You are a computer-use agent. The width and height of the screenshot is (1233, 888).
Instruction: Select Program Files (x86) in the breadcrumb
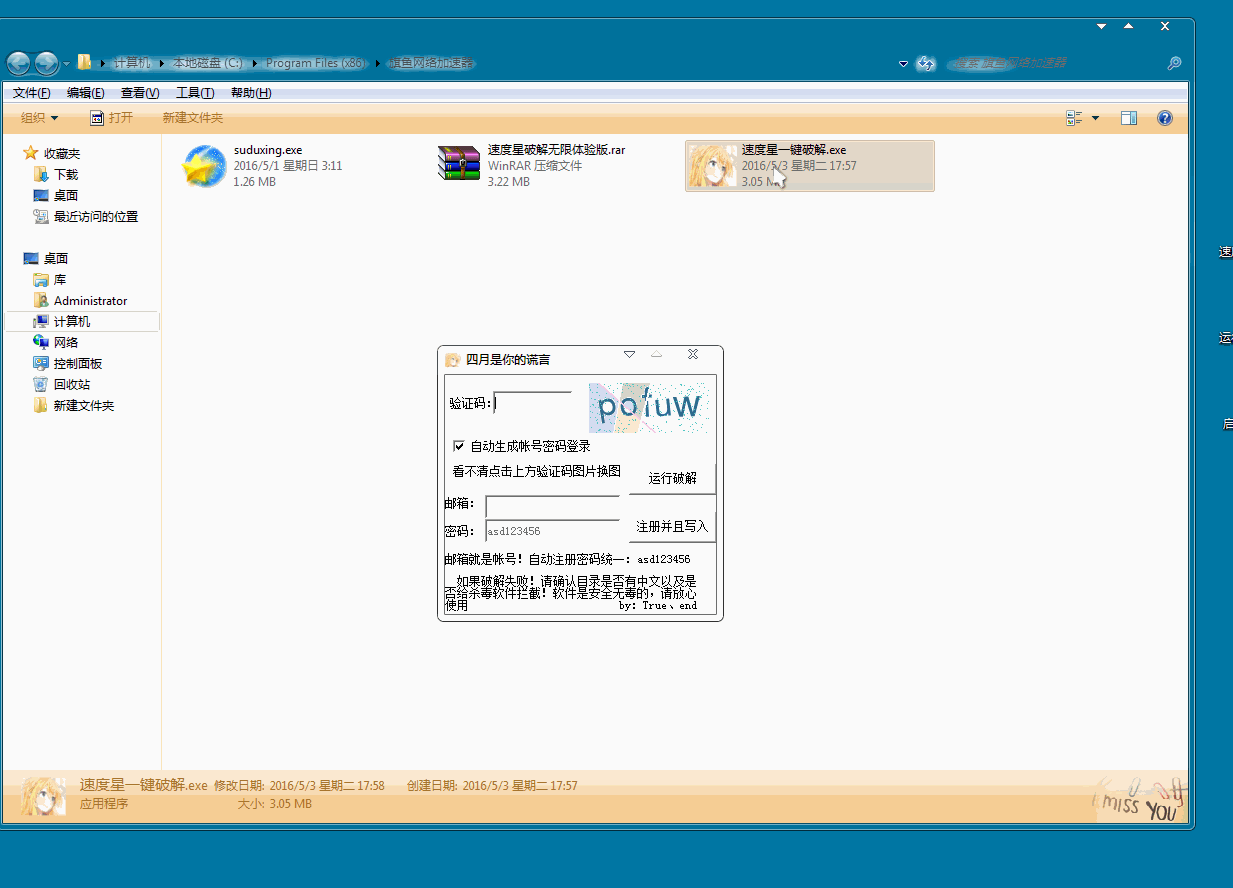[x=315, y=63]
